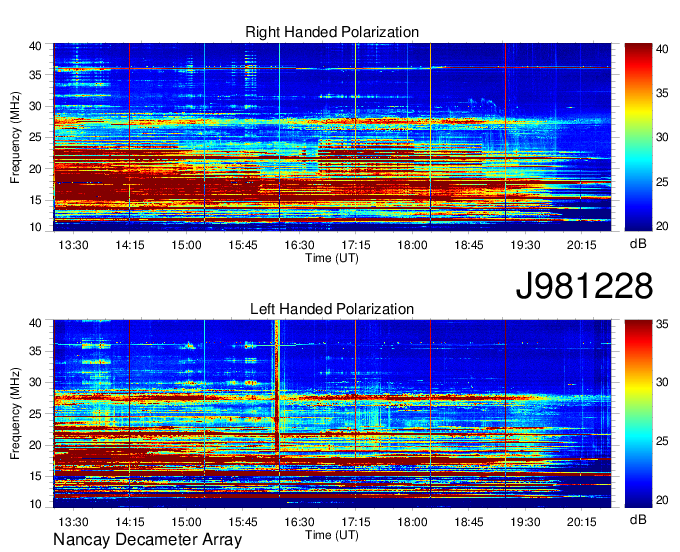The width and height of the screenshot is (680, 552).
Task: Click "Time (UT)" label under right-handed plot
Action: coord(332,258)
